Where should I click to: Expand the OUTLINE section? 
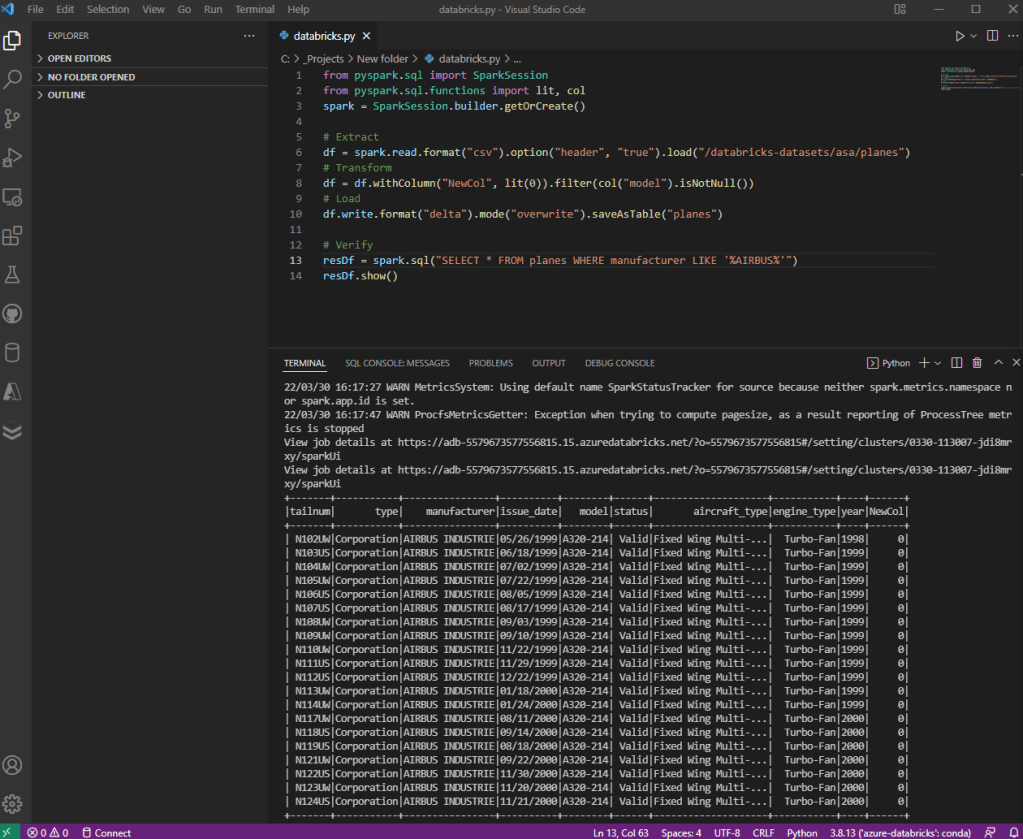coord(66,95)
